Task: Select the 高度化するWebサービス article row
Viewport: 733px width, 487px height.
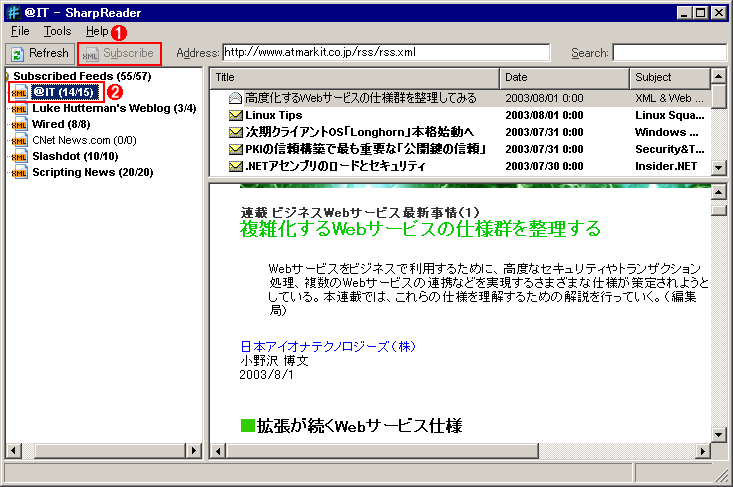Action: click(460, 98)
